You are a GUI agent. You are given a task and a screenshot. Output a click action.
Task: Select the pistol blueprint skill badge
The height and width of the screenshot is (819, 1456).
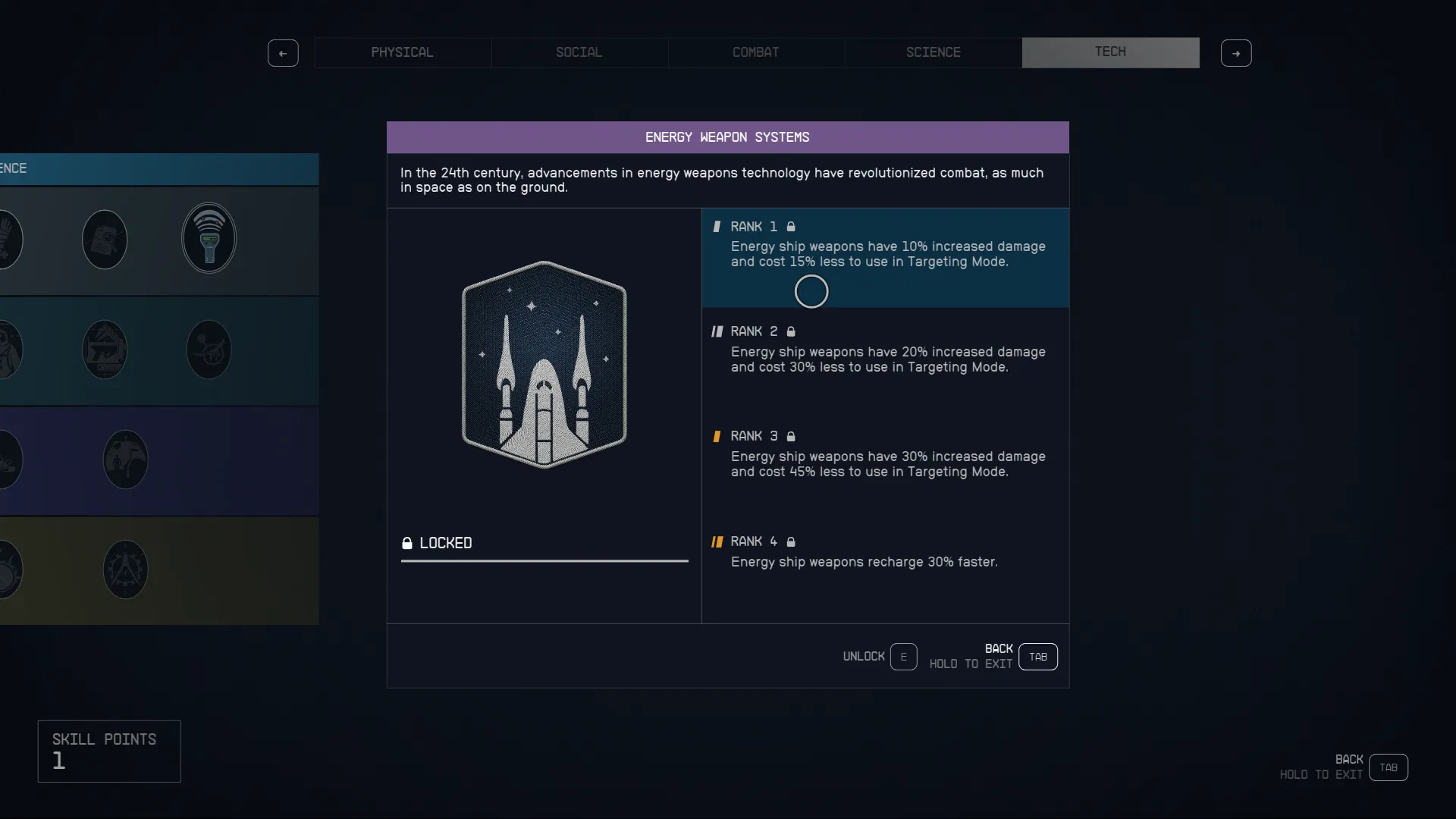pyautogui.click(x=105, y=350)
